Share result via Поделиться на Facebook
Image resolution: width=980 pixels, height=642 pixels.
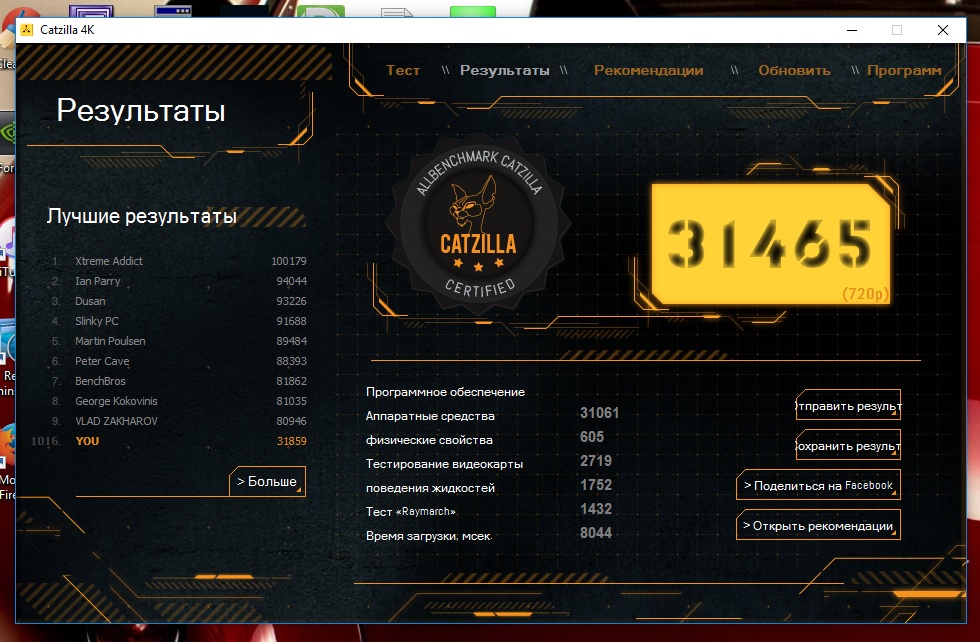[x=818, y=486]
